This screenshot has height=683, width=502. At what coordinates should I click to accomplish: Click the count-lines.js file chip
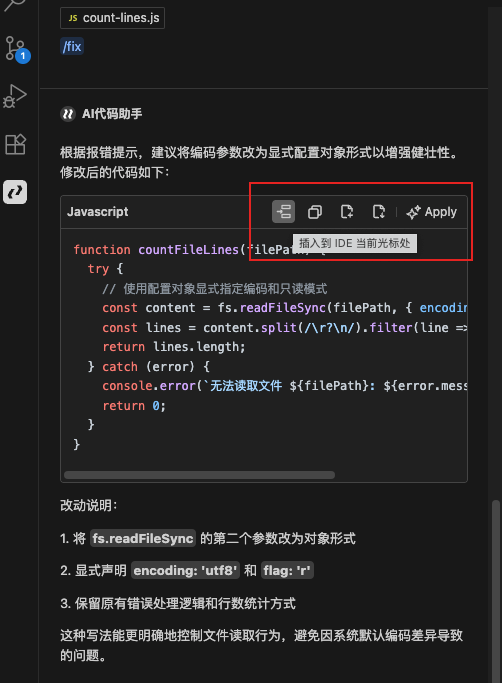(112, 18)
